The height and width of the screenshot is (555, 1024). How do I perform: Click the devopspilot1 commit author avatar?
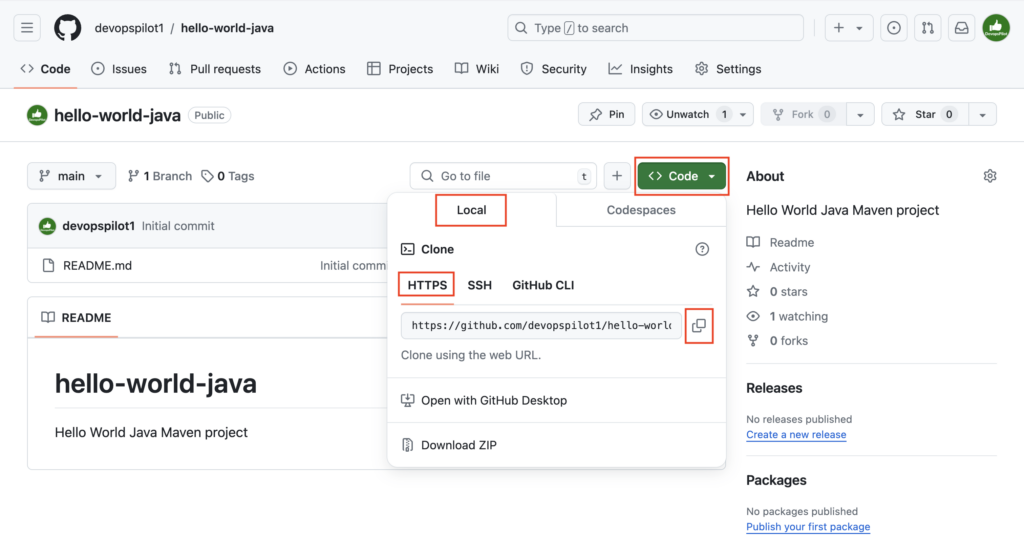tap(47, 226)
